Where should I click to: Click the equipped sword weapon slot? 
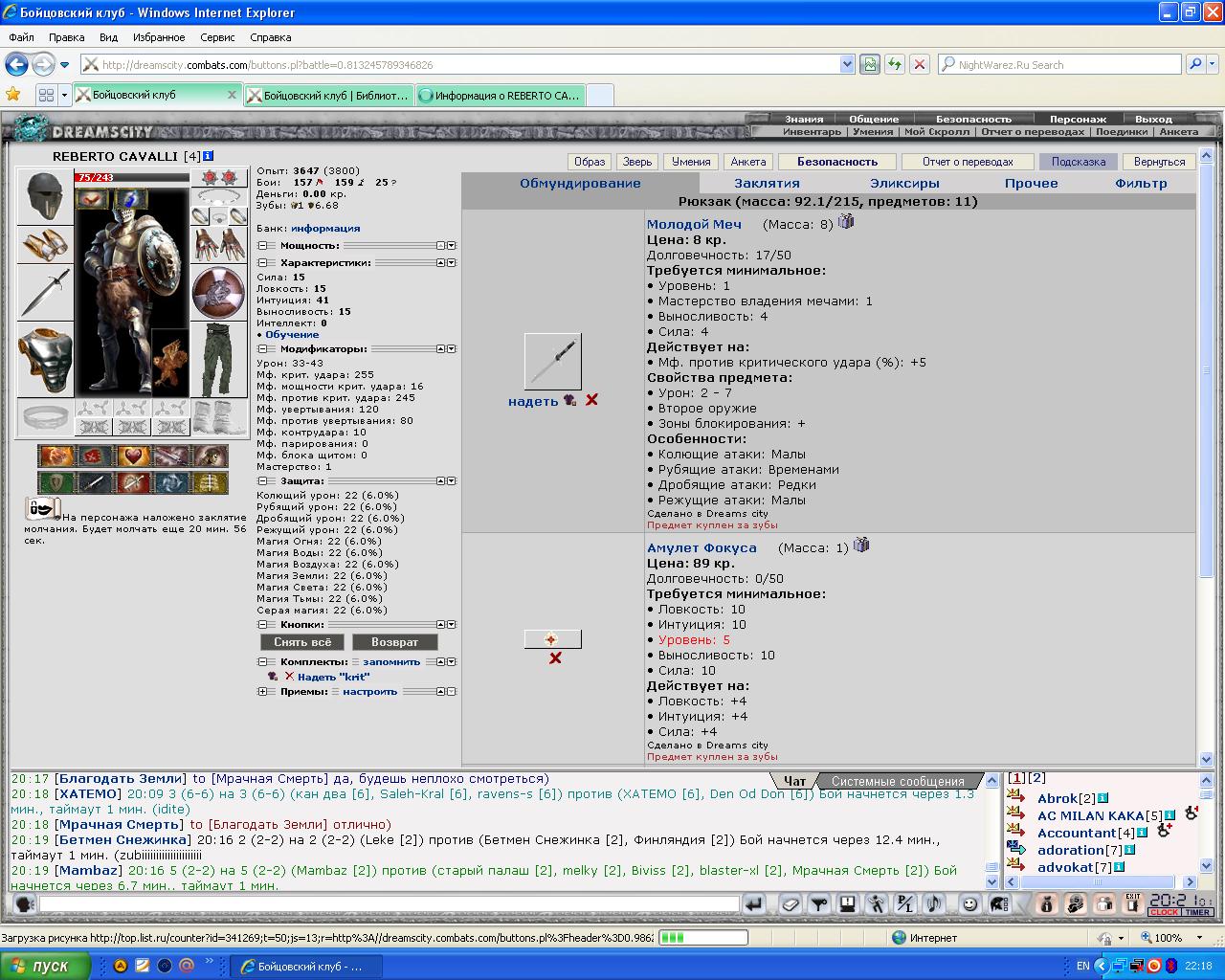pyautogui.click(x=45, y=293)
